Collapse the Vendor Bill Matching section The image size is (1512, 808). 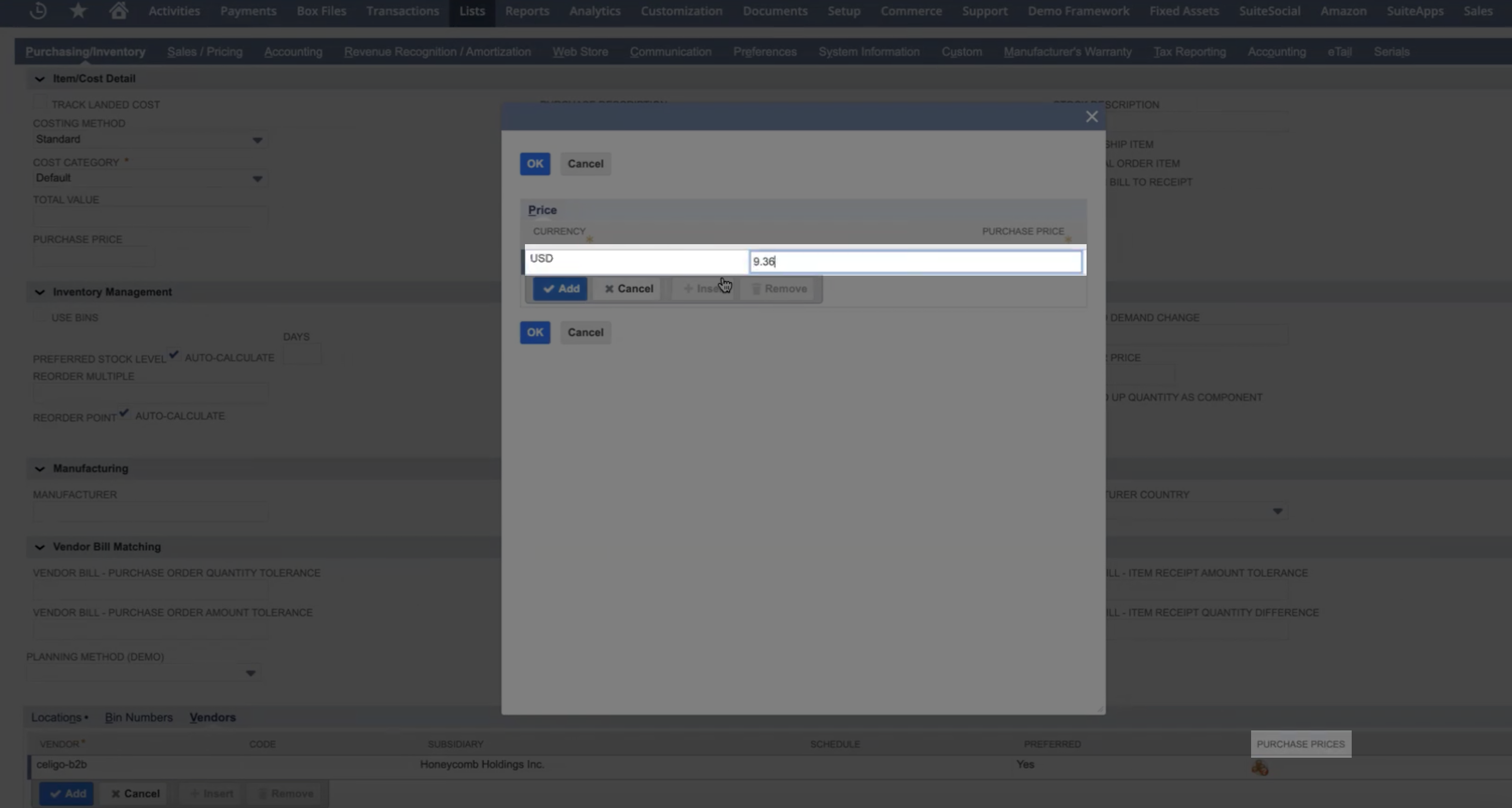39,547
